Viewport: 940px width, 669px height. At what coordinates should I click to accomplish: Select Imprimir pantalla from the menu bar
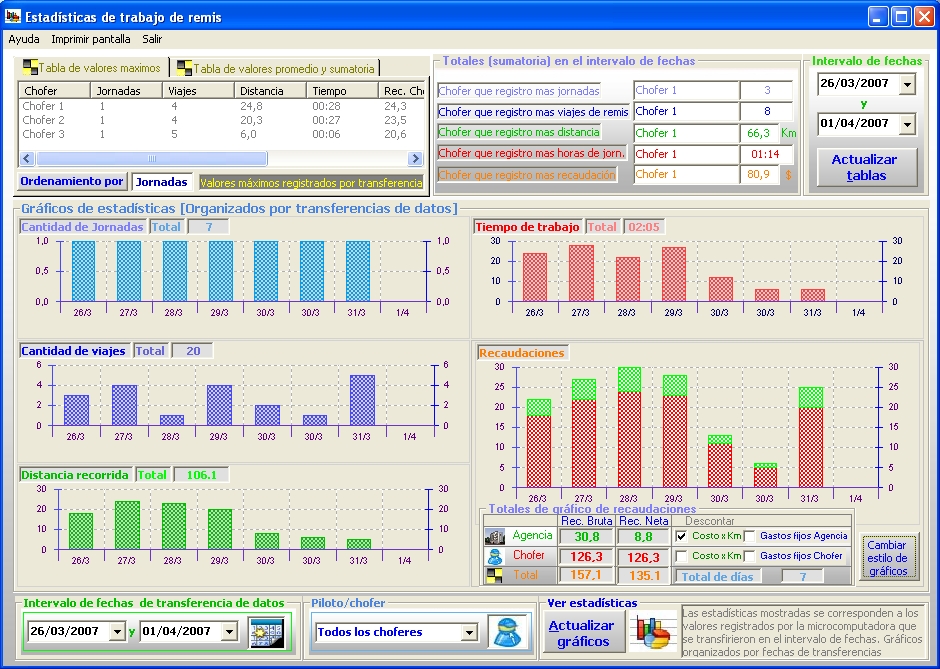[91, 39]
